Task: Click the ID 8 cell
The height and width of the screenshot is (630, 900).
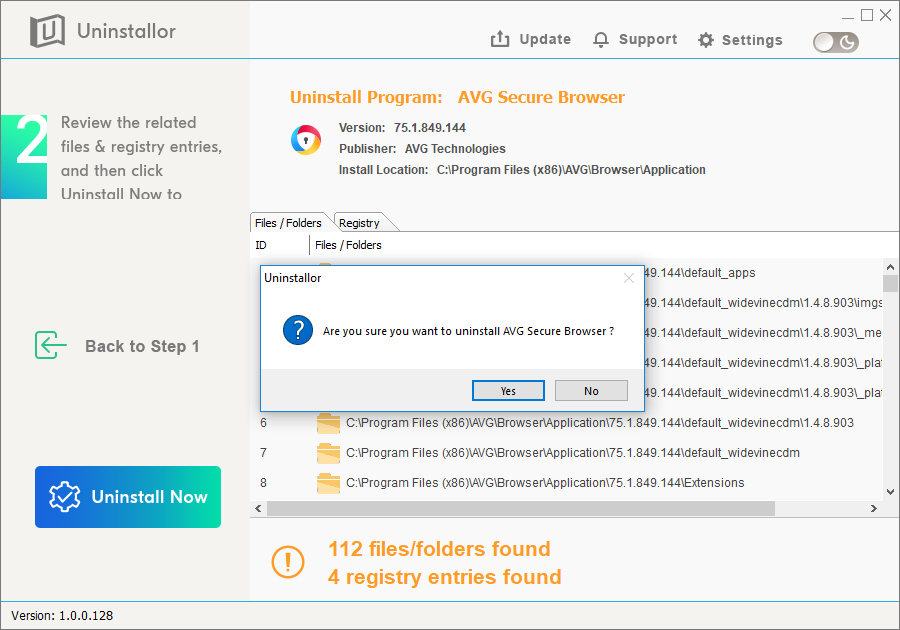Action: tap(263, 483)
